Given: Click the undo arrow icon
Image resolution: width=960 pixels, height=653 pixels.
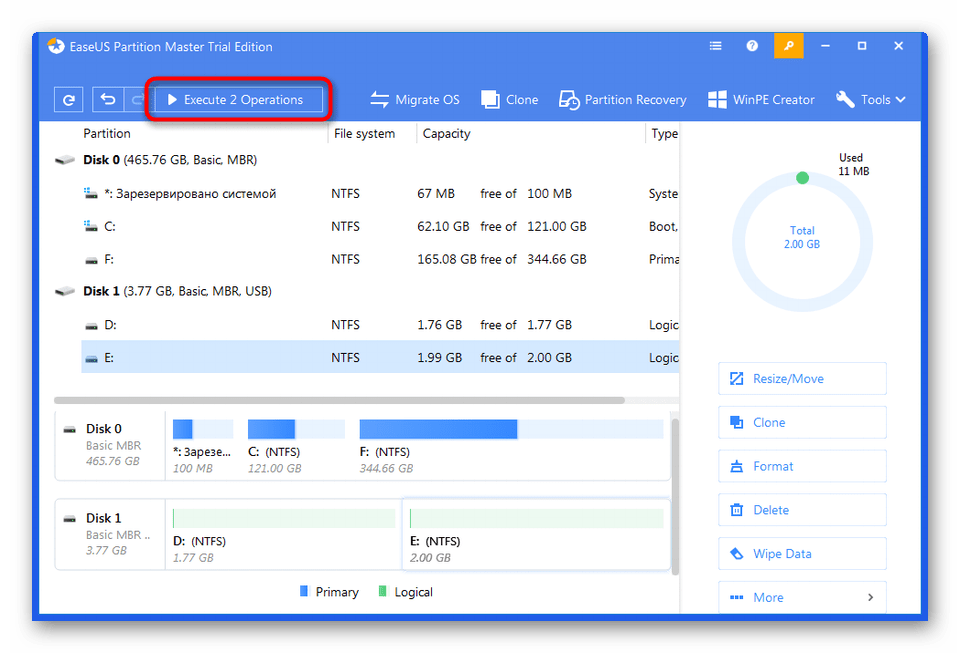Looking at the screenshot, I should (x=108, y=100).
